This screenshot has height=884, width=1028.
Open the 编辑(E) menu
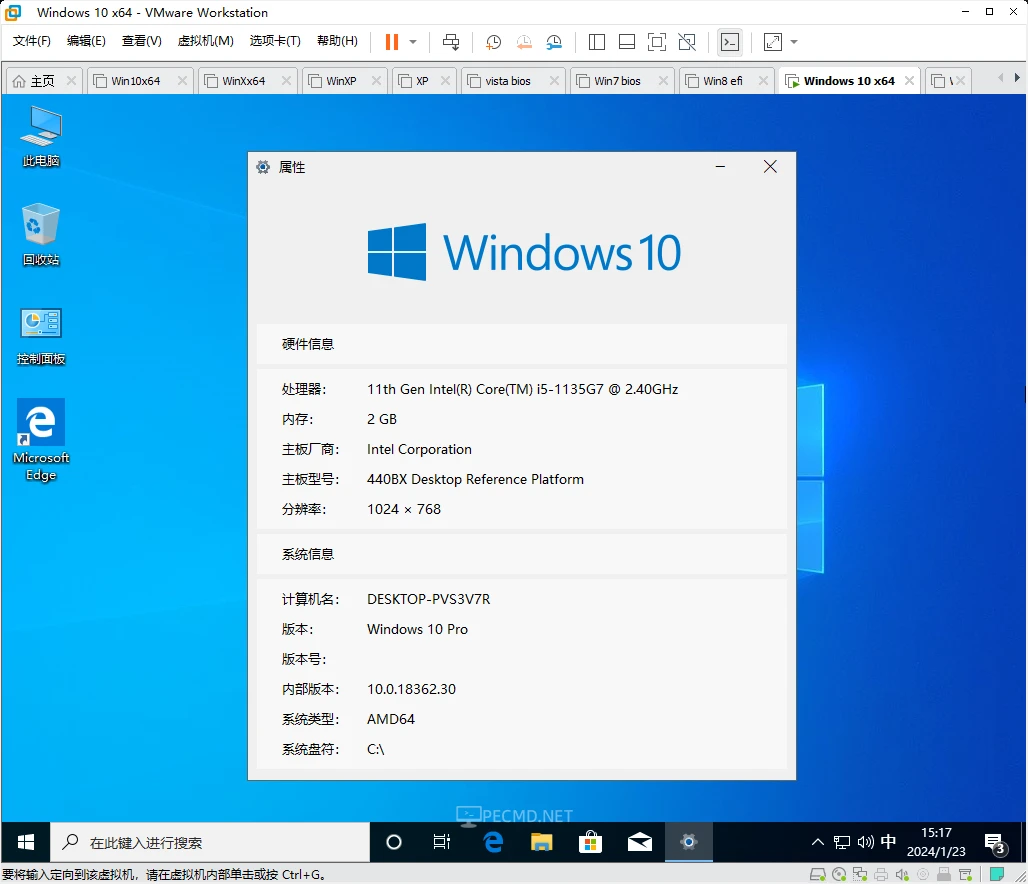pos(86,41)
